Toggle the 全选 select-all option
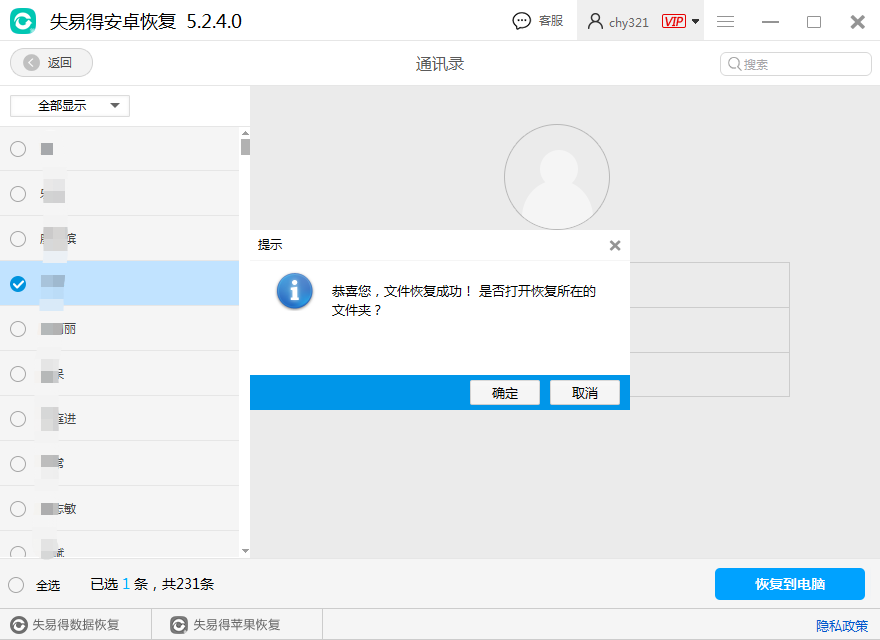880x640 pixels. [x=16, y=585]
